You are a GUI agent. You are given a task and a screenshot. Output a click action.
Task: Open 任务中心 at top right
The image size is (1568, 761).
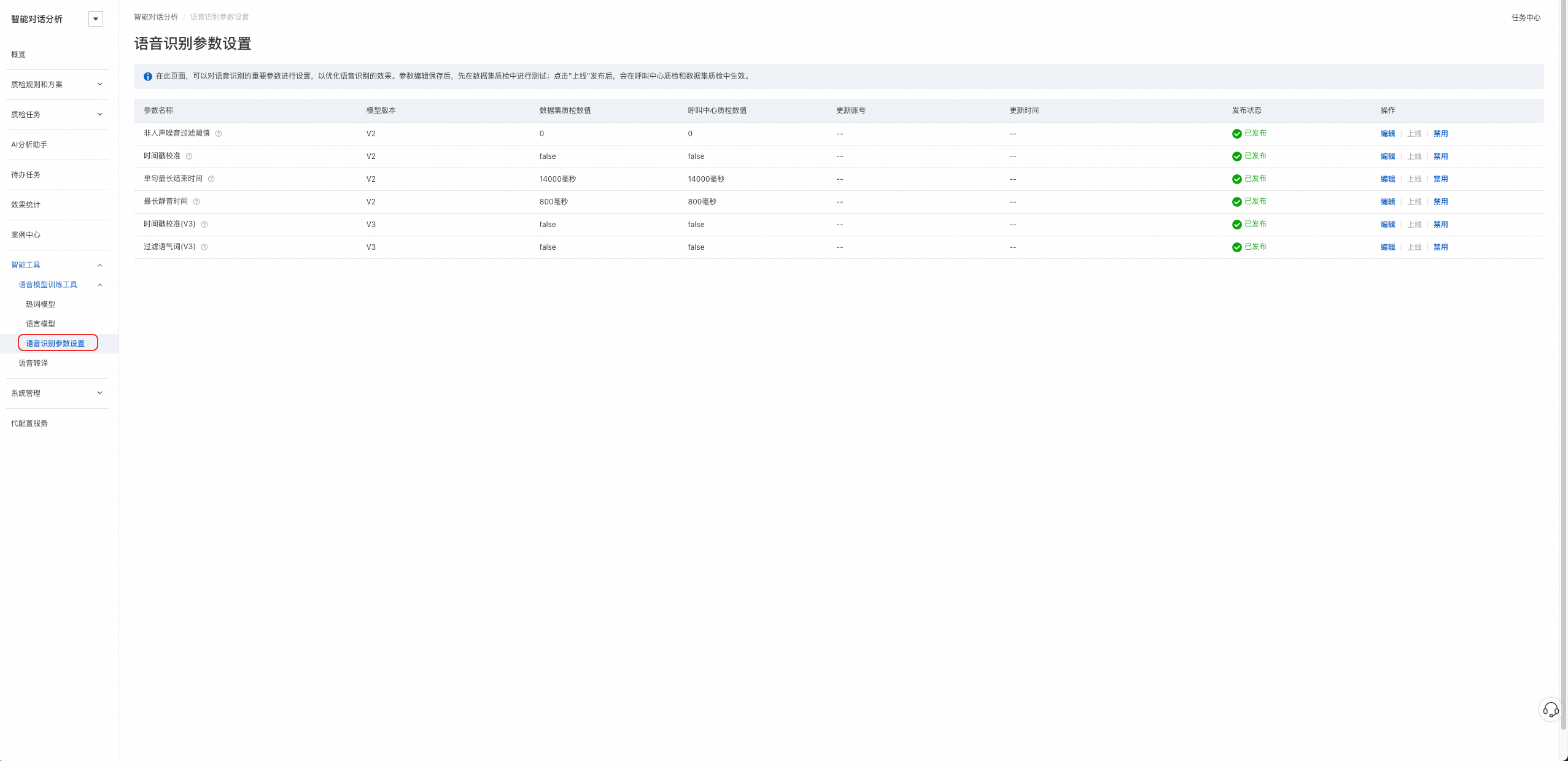pos(1526,18)
